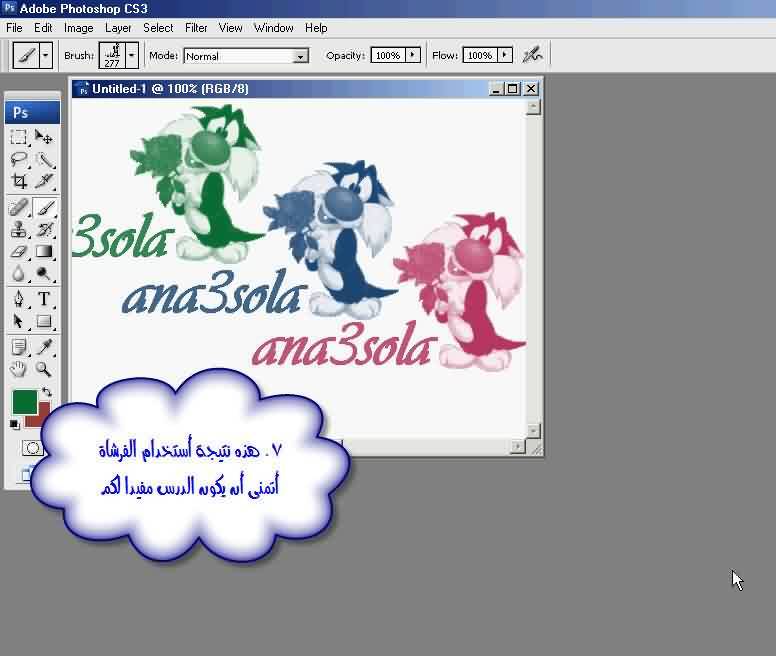The image size is (776, 656).
Task: Click the document's vertical scroll down arrow
Action: (533, 430)
